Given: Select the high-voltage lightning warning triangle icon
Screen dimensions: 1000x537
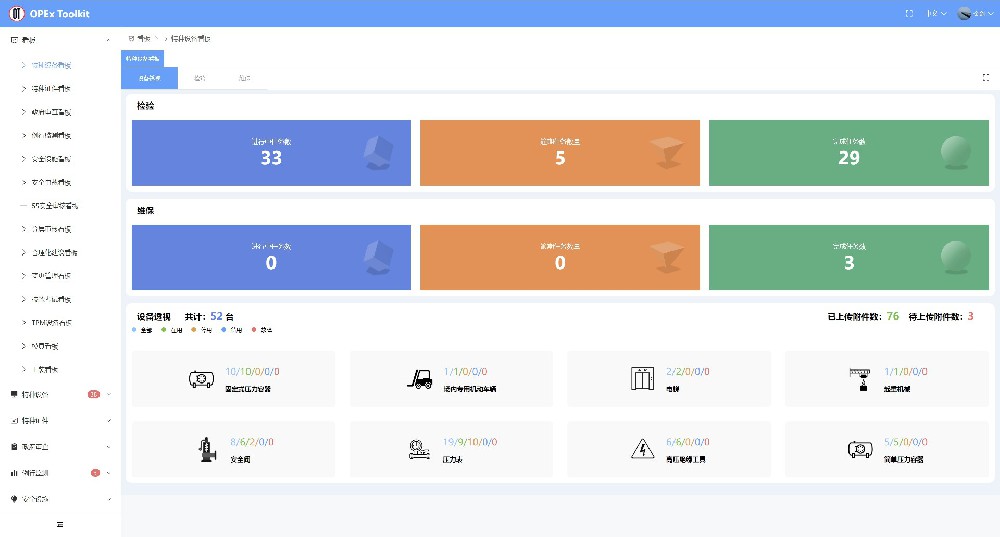Looking at the screenshot, I should [x=642, y=449].
